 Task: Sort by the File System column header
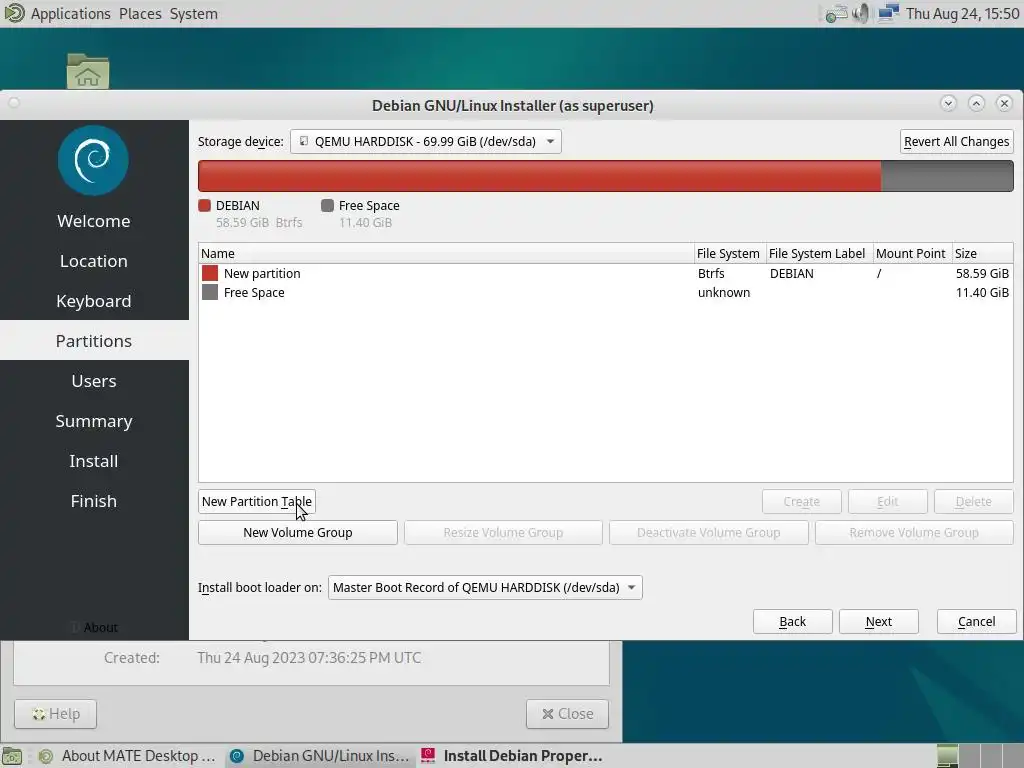(729, 253)
